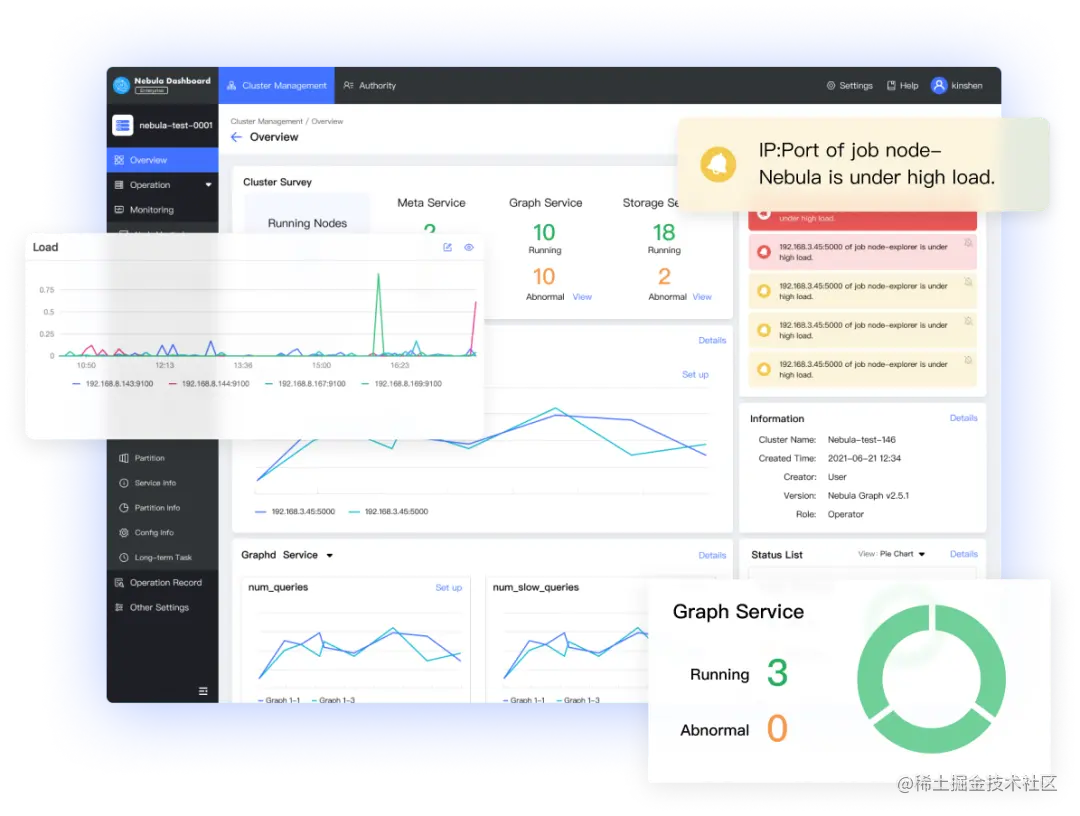The image size is (1080, 816).
Task: Click Set up on the num_queries chart
Action: pyautogui.click(x=448, y=588)
